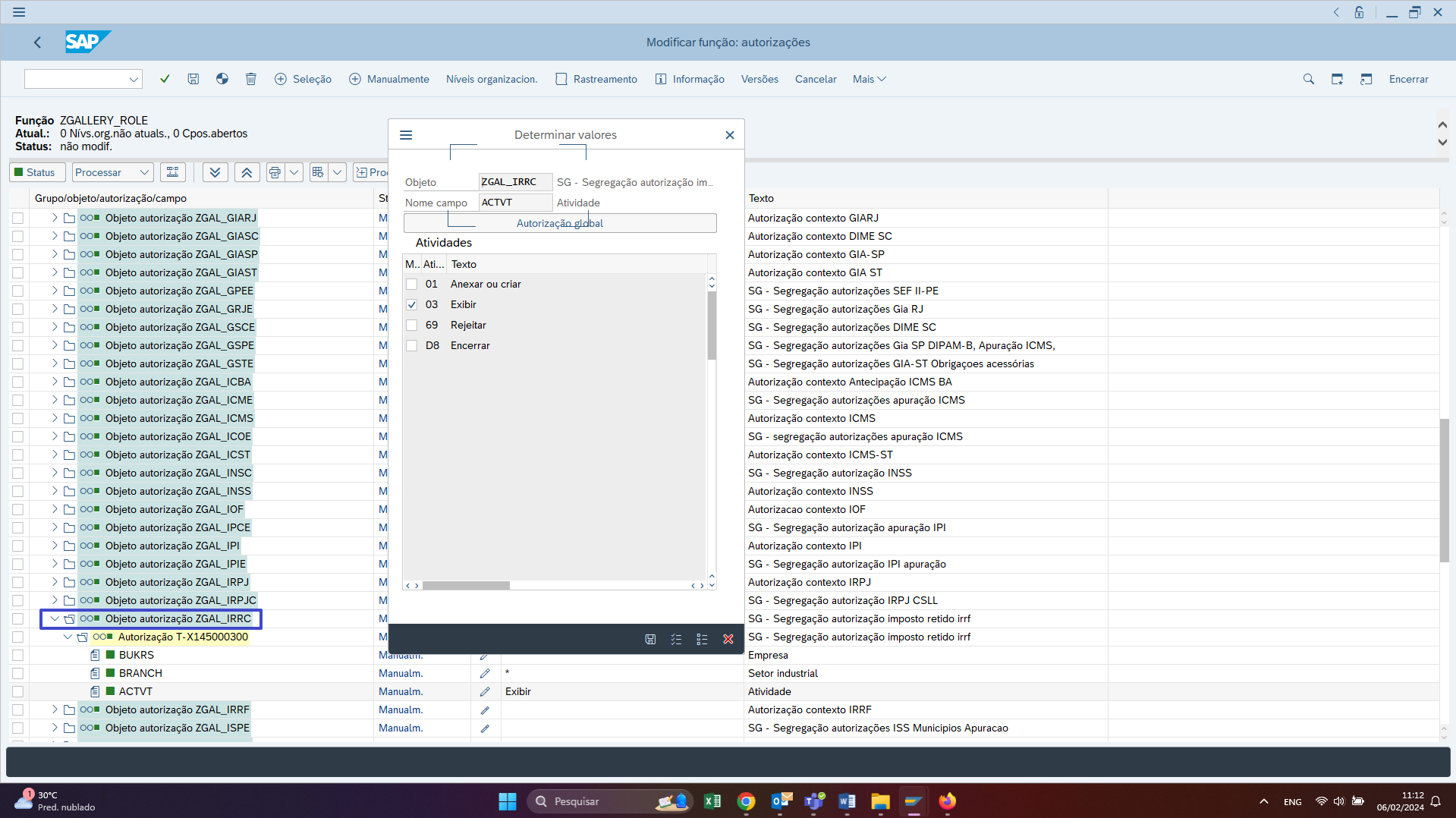Click the green checkmark confirm icon

(x=165, y=79)
